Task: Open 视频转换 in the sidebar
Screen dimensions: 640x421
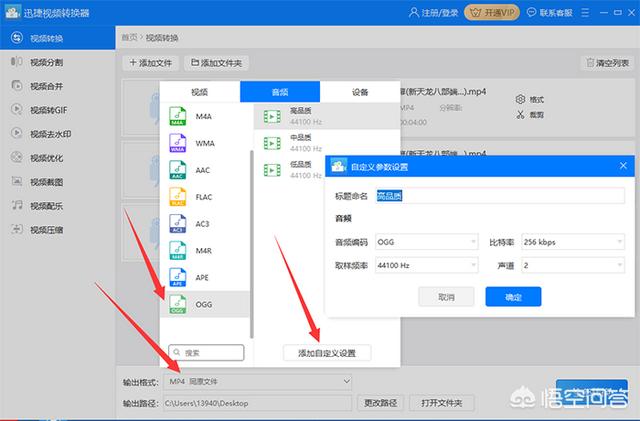Action: (x=57, y=38)
